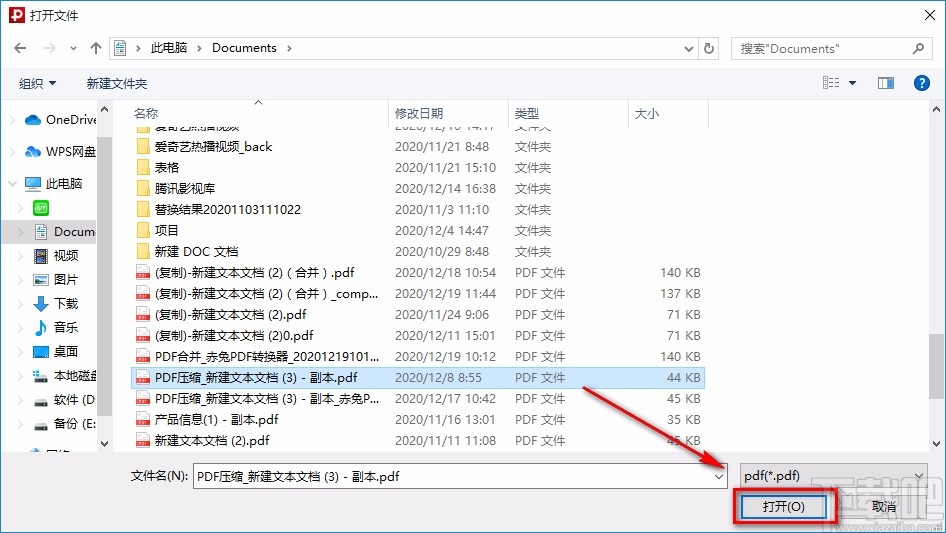
Task: Click Documents in address breadcrumb
Action: pyautogui.click(x=244, y=48)
